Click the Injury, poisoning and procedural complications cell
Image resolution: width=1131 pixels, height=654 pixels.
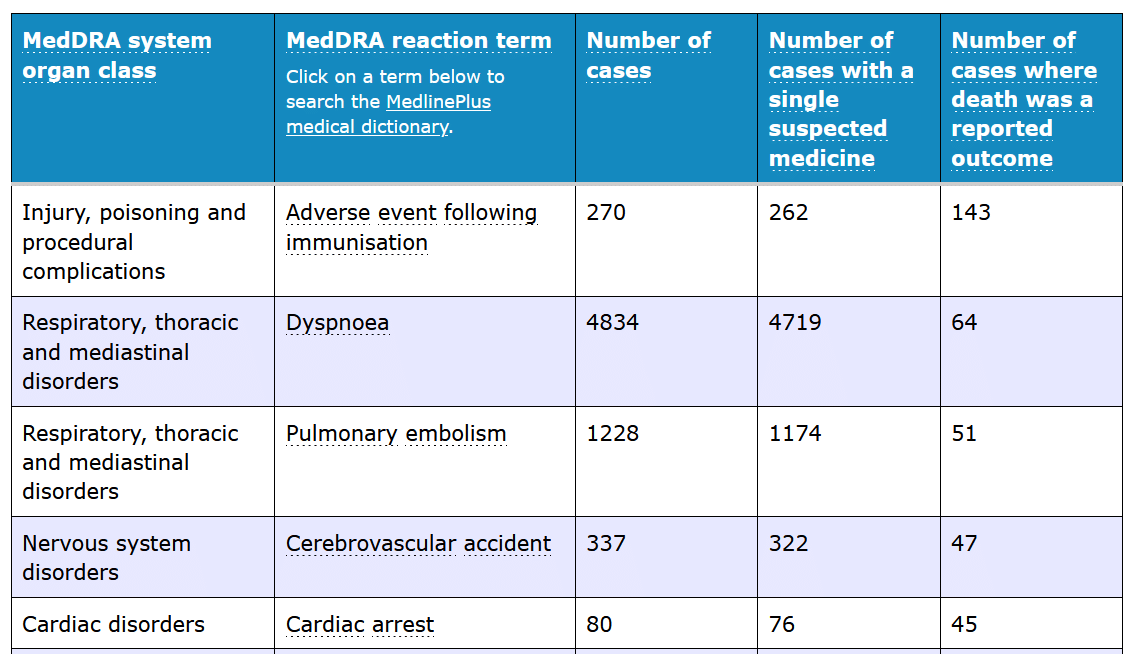[x=133, y=241]
